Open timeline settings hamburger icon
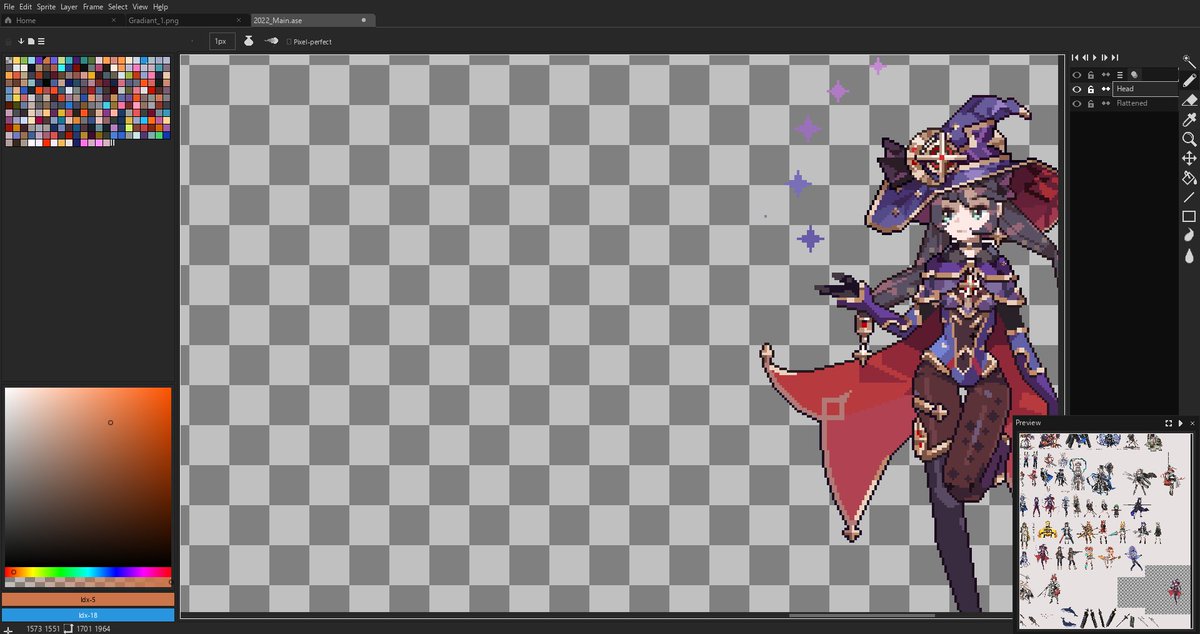The image size is (1200, 634). point(1120,74)
